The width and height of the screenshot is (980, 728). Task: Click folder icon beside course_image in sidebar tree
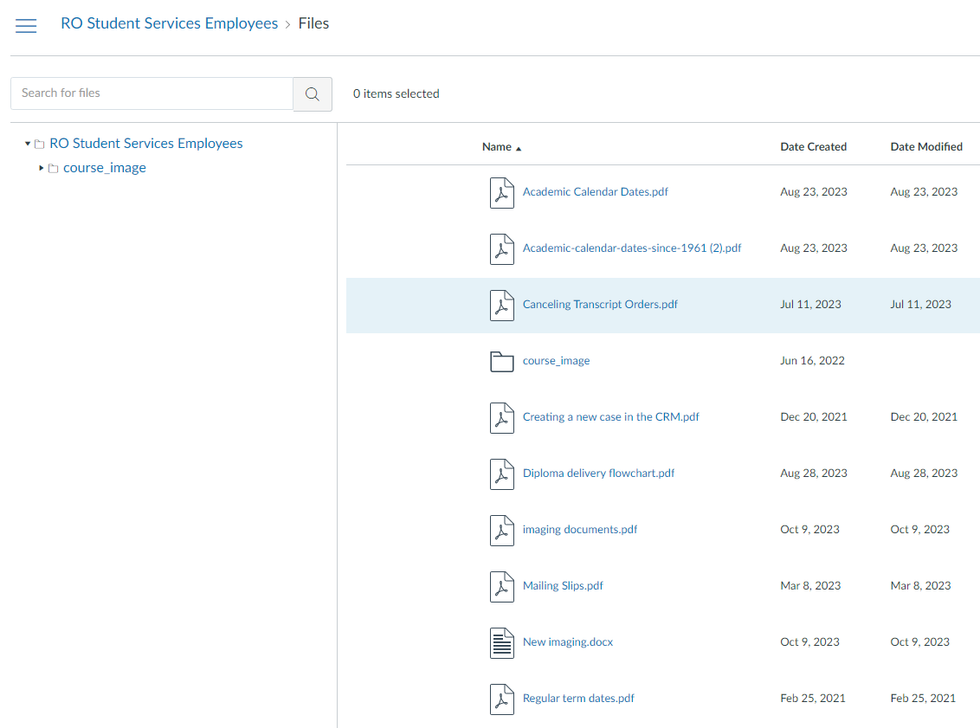point(53,168)
